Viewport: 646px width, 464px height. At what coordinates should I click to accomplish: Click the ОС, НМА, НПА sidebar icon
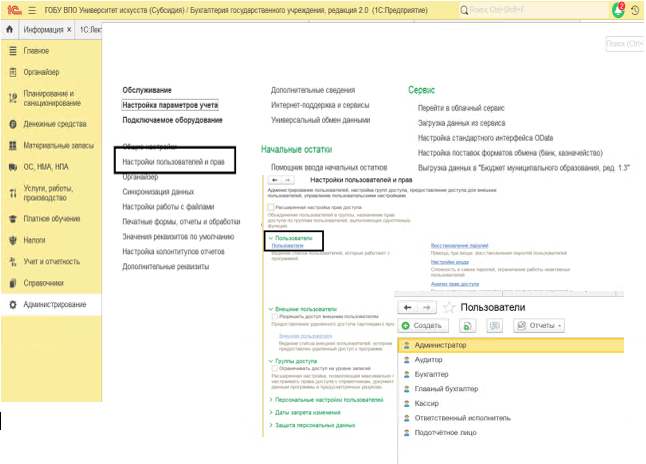pos(13,167)
